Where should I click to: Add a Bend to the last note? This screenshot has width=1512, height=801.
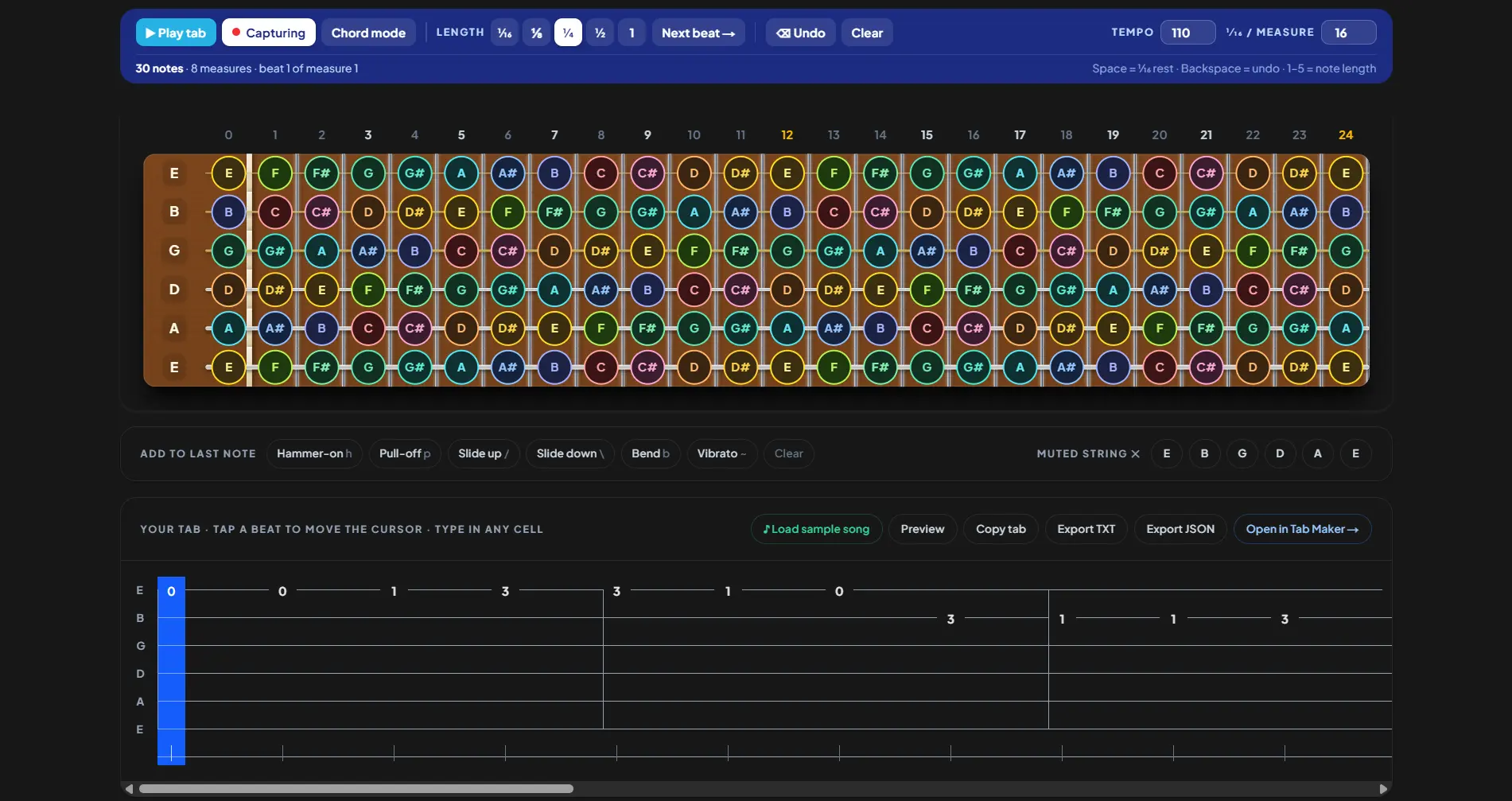pos(651,453)
